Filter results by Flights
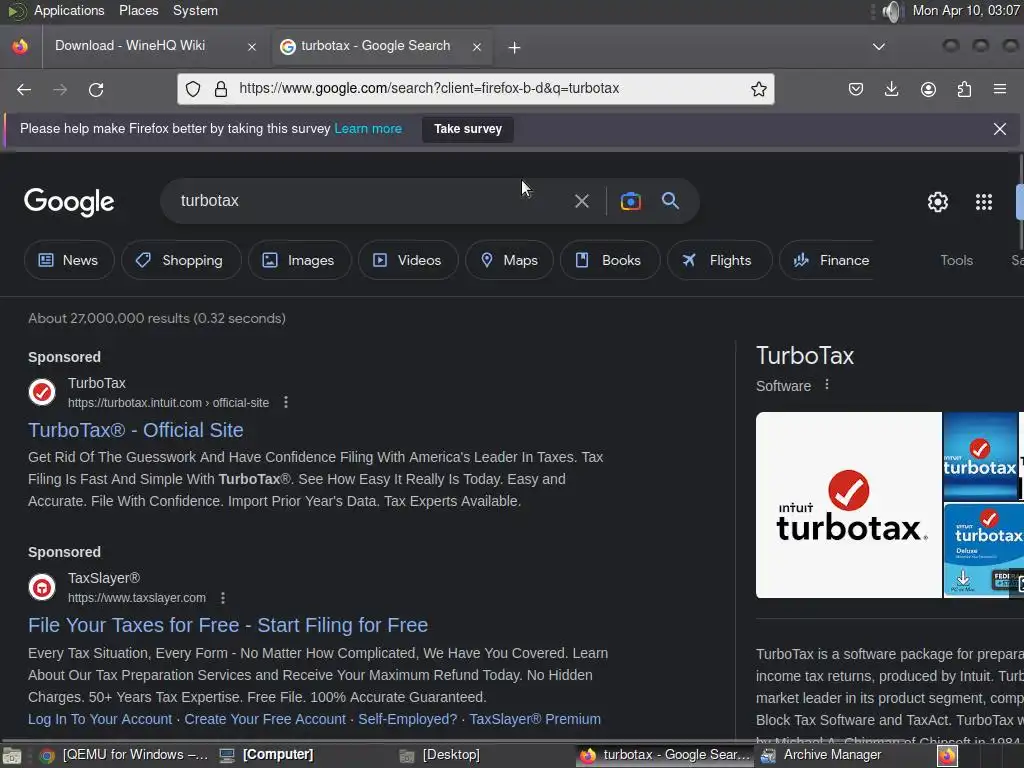The image size is (1024, 768). coord(719,260)
